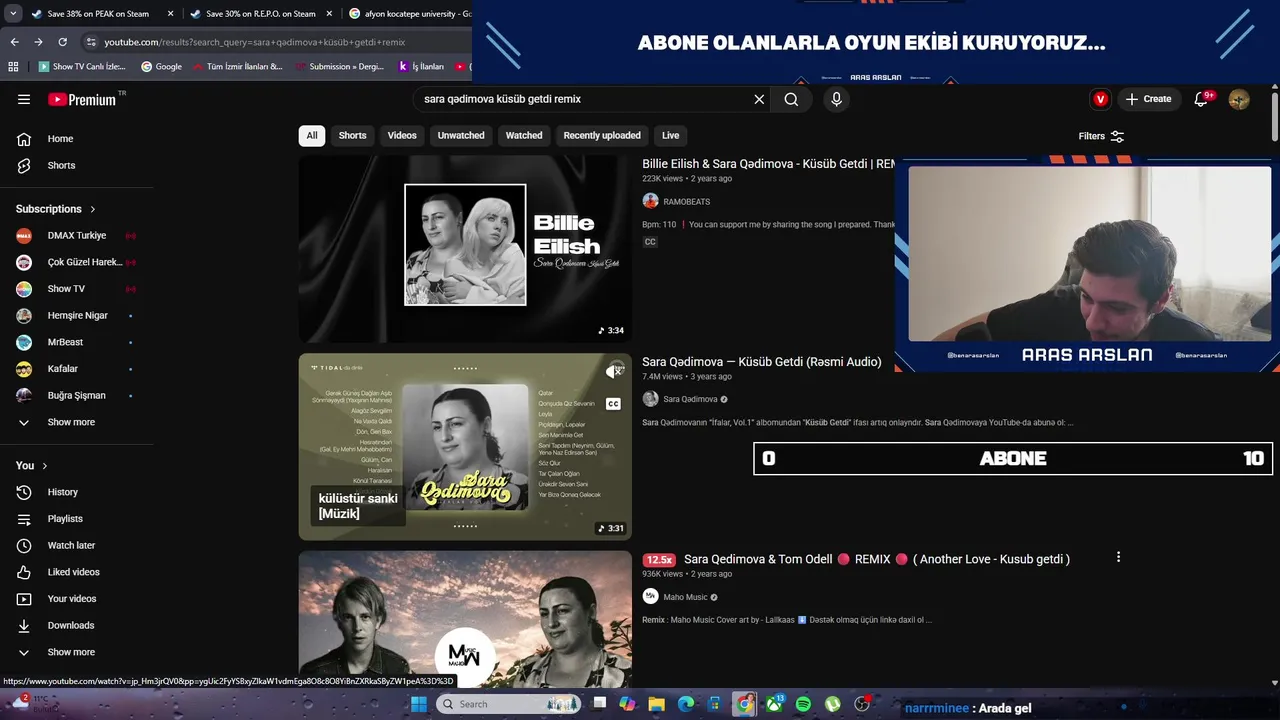The image size is (1280, 720).
Task: Start voice search with the microphone icon
Action: [836, 99]
